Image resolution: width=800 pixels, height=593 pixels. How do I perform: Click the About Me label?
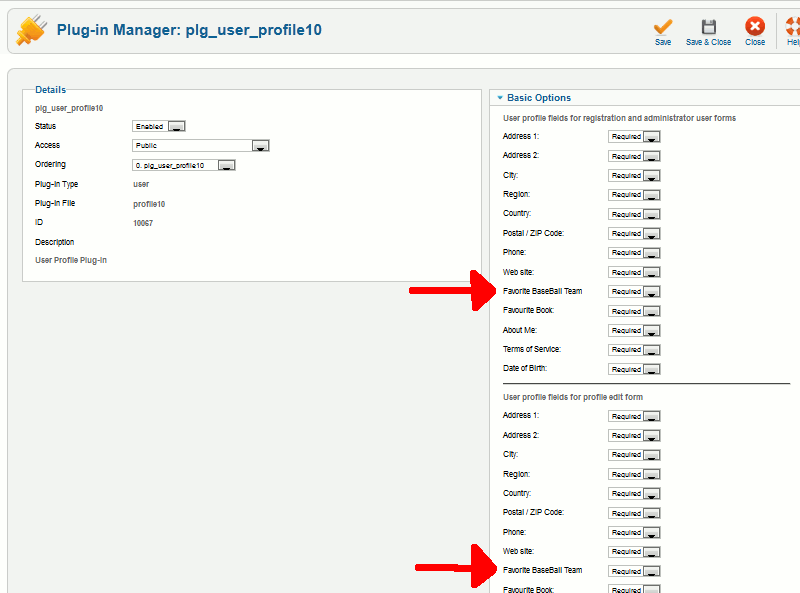coord(520,330)
